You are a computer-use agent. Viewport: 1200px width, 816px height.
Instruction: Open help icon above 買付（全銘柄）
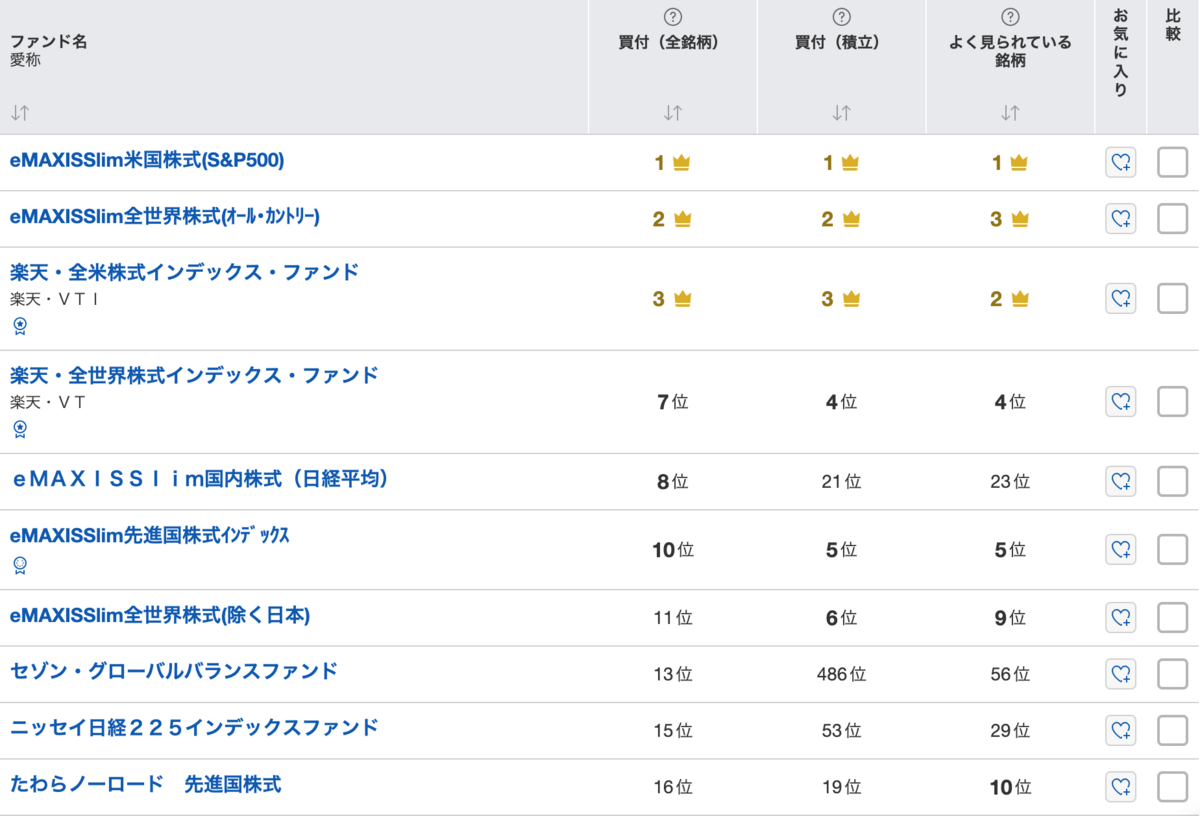(673, 16)
